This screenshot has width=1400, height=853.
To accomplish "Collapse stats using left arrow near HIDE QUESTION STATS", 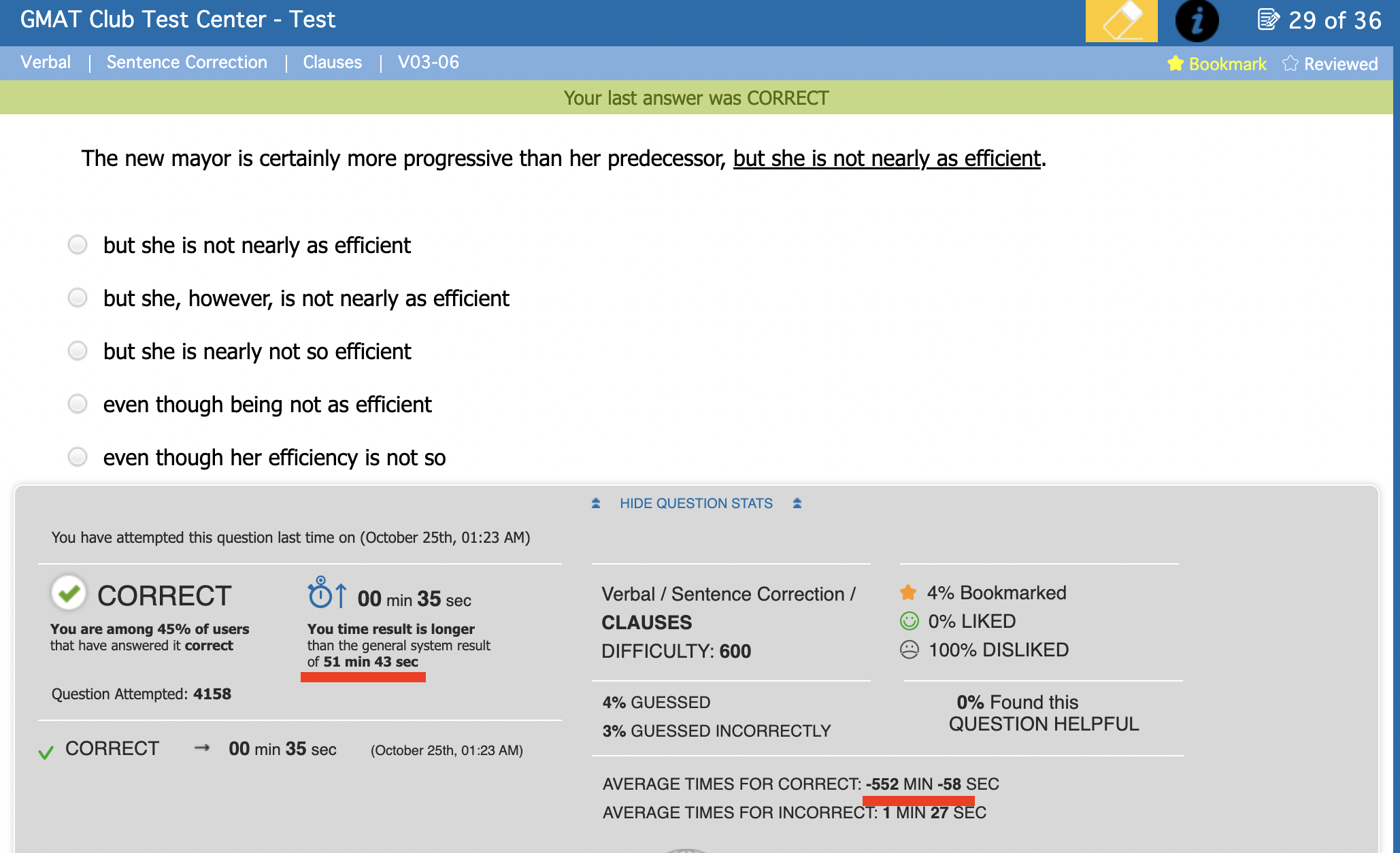I will (596, 503).
